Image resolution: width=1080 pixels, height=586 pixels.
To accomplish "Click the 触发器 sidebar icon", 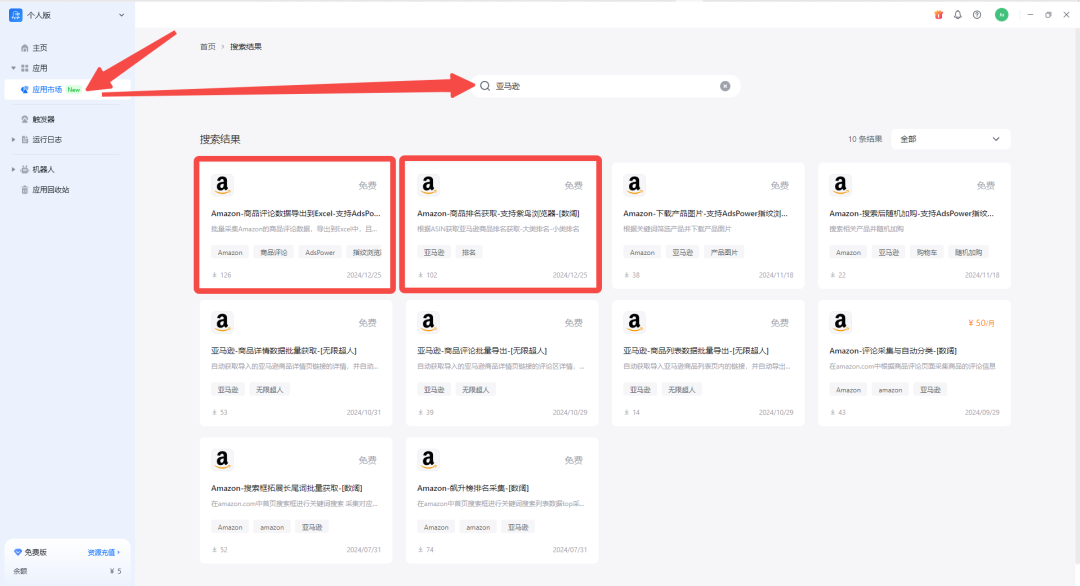I will click(x=25, y=119).
